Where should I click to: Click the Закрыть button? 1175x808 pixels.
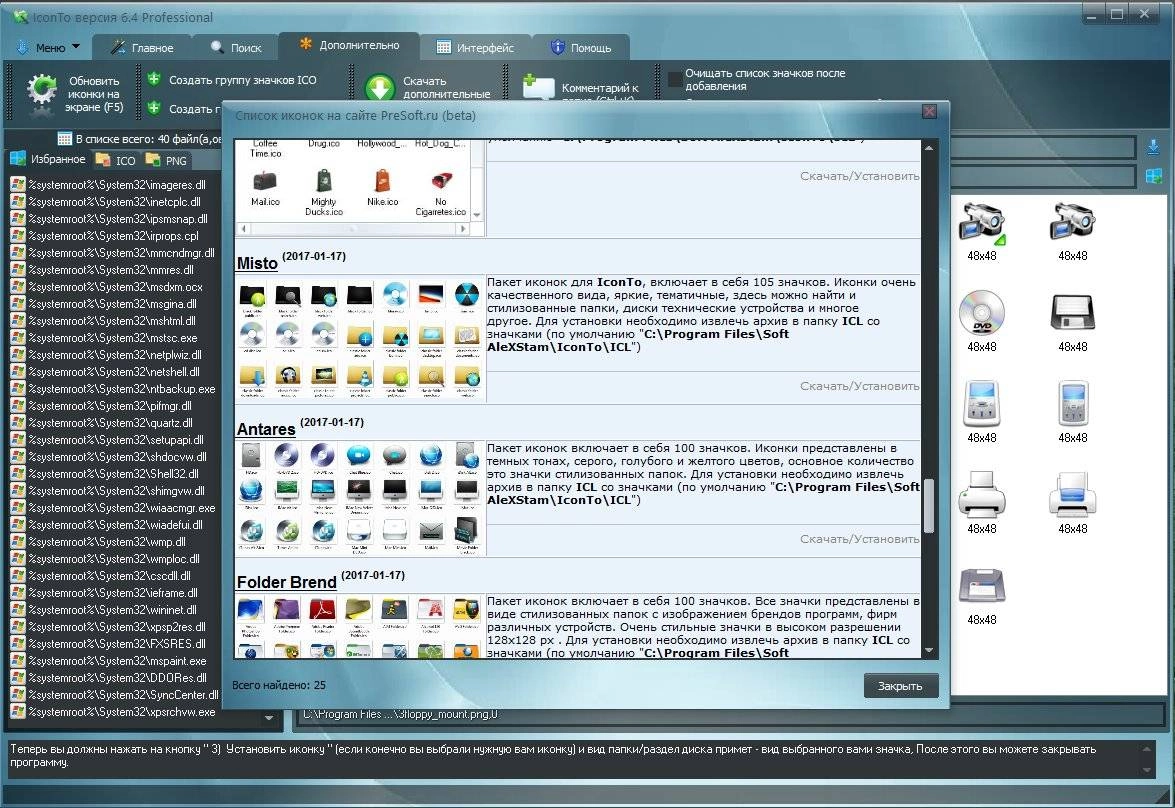tap(901, 686)
